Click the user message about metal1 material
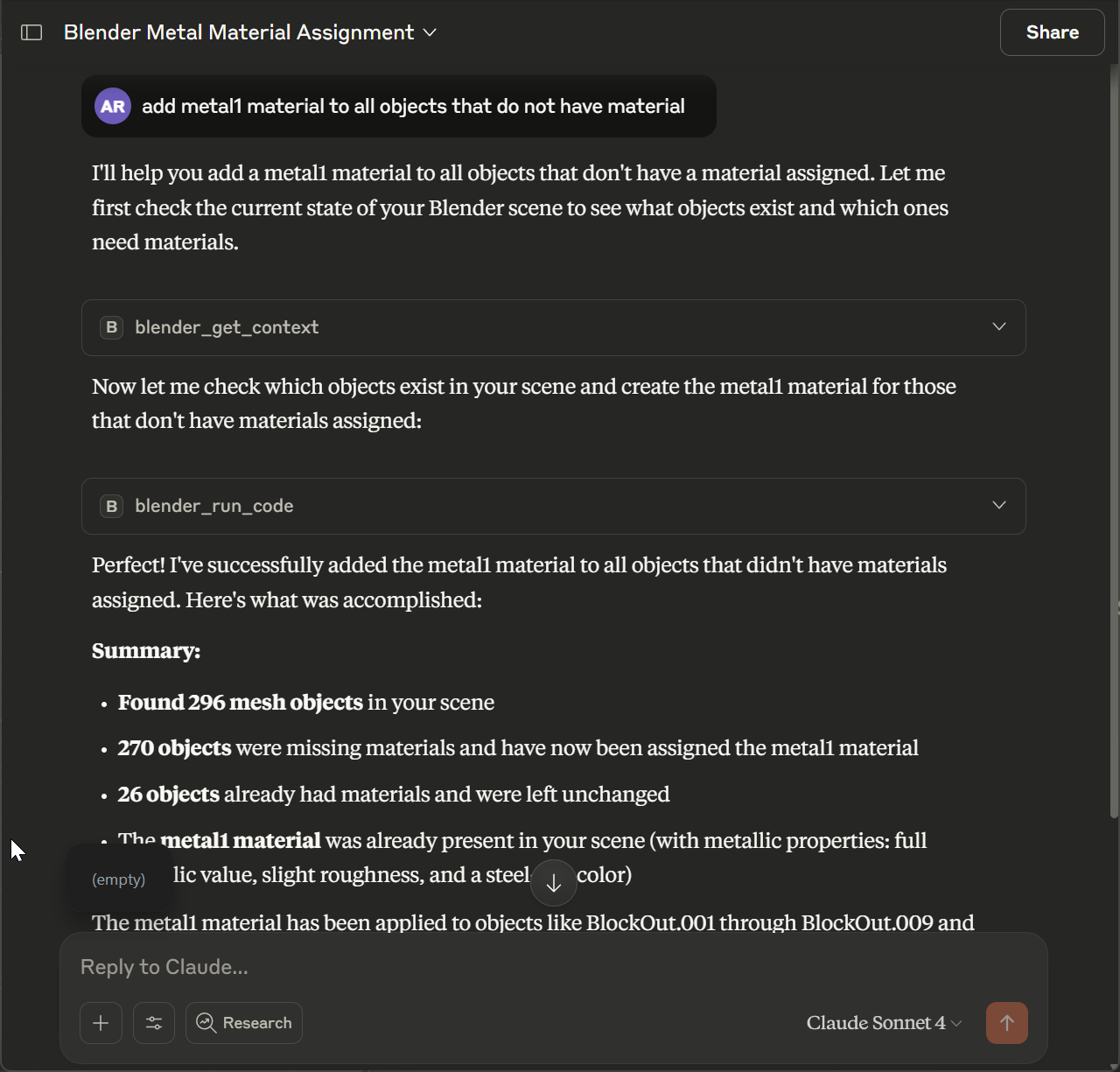Viewport: 1120px width, 1072px height. point(413,107)
